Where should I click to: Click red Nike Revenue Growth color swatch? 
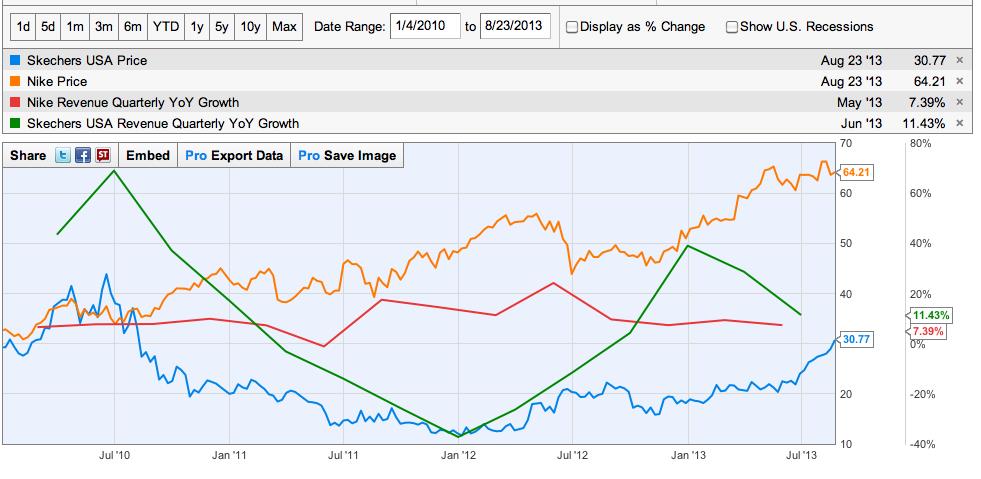point(16,102)
